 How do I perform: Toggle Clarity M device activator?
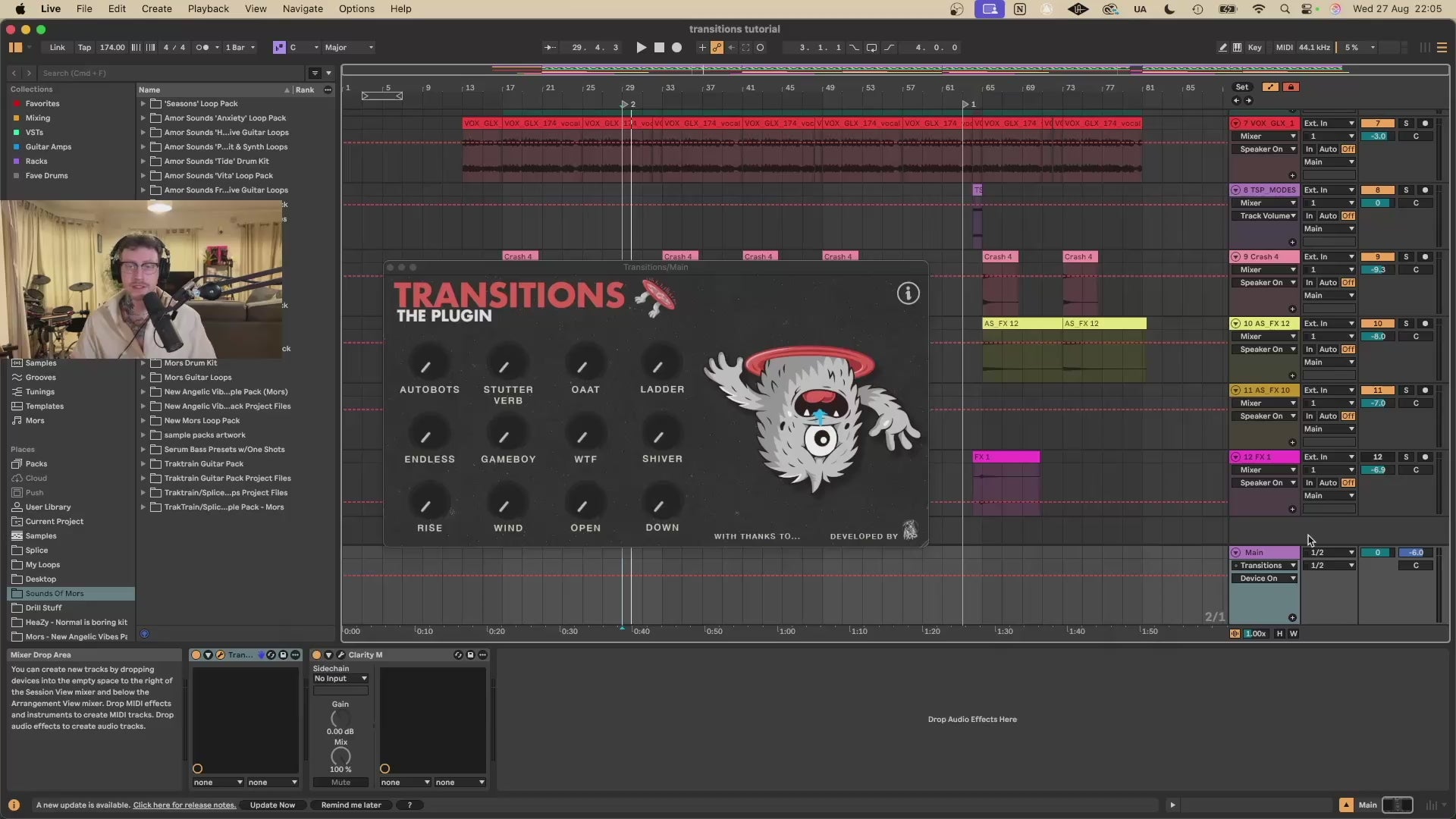pyautogui.click(x=316, y=654)
